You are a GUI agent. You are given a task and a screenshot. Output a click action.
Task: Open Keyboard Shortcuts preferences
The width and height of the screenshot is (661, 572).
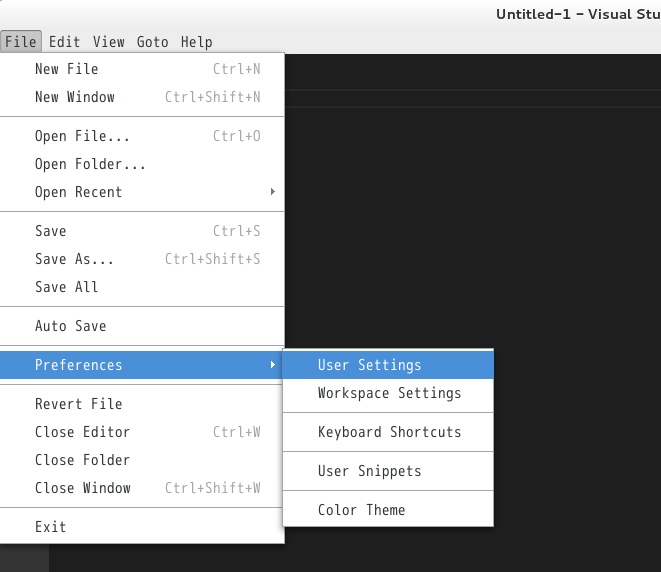[x=389, y=432]
